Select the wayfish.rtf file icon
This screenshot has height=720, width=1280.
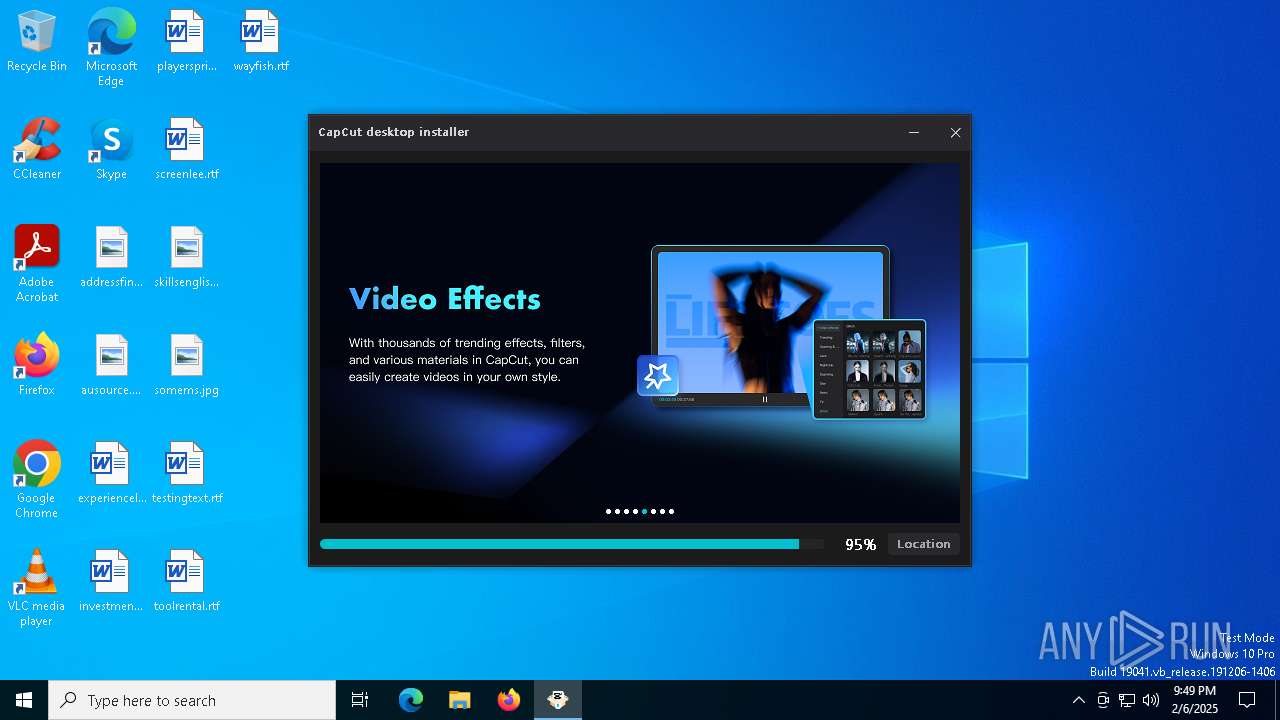261,41
